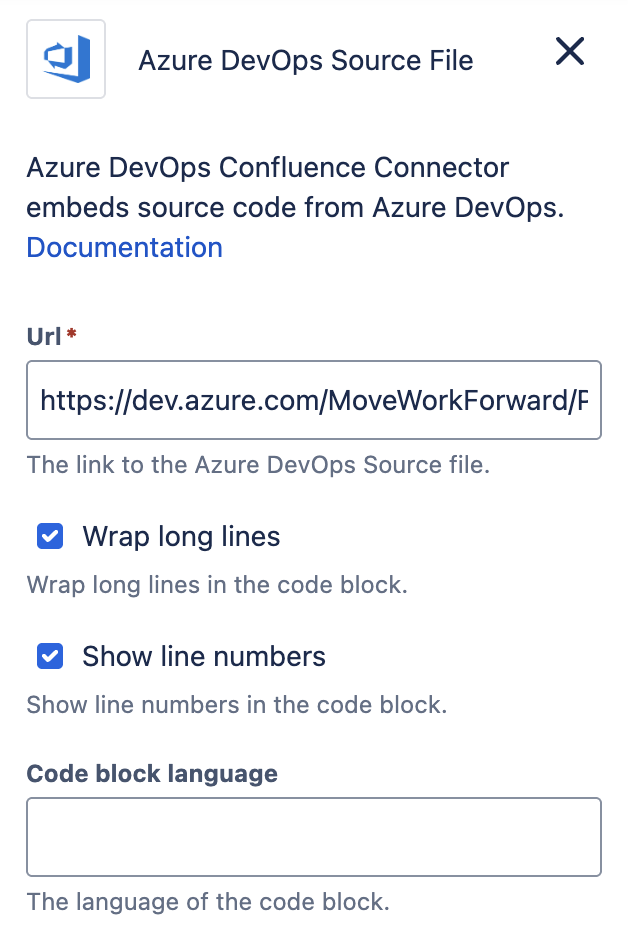Focus the Code block language field
The width and height of the screenshot is (628, 928).
[313, 836]
